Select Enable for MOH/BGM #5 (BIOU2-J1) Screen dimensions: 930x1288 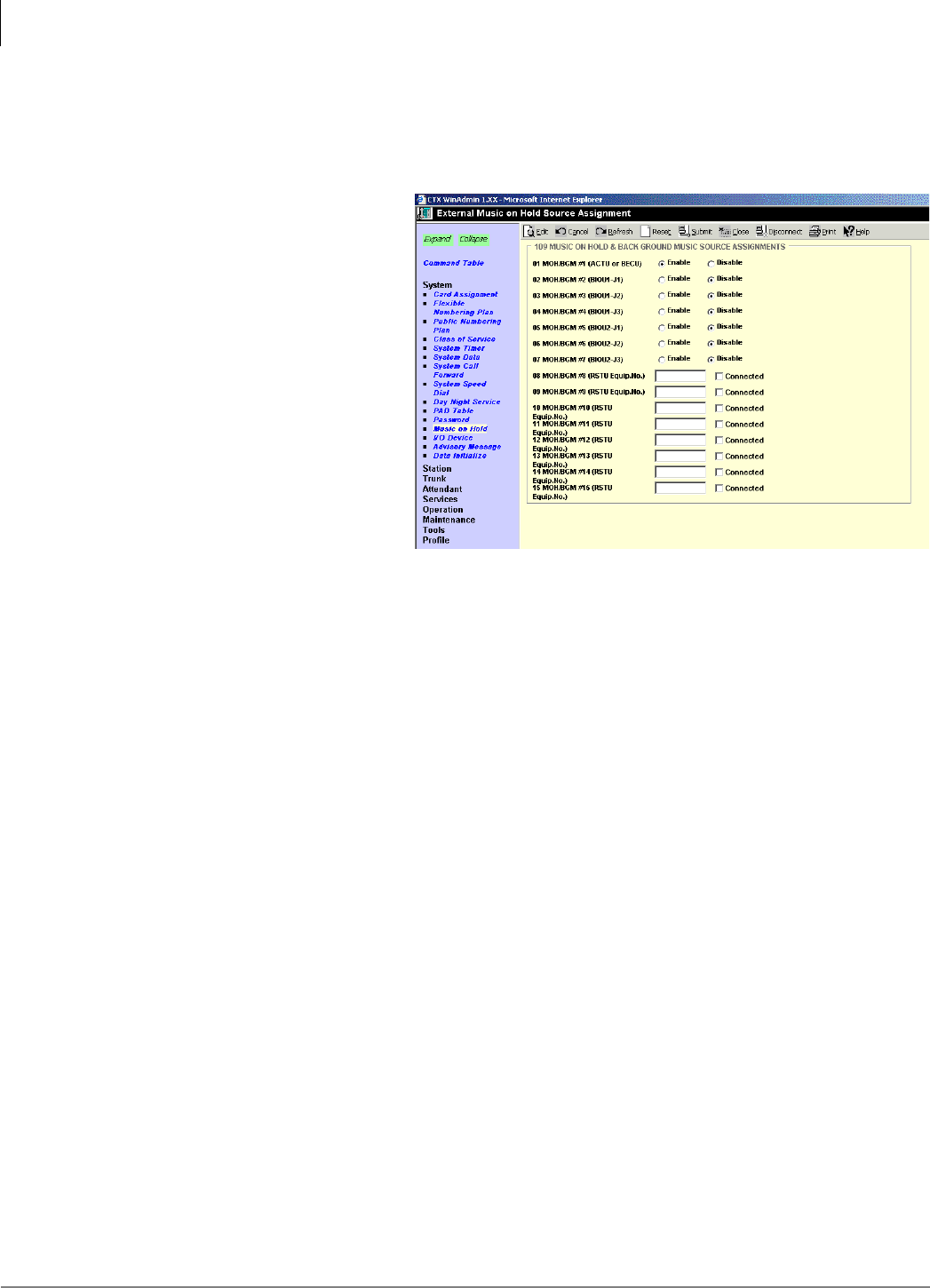[662, 327]
